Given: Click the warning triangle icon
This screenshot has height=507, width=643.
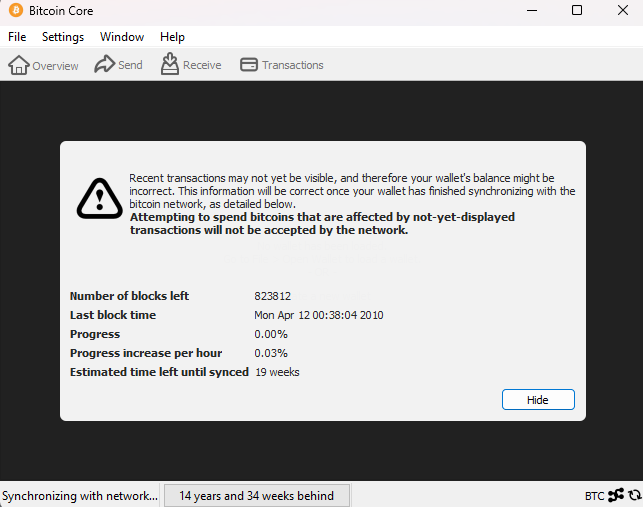Looking at the screenshot, I should [100, 198].
